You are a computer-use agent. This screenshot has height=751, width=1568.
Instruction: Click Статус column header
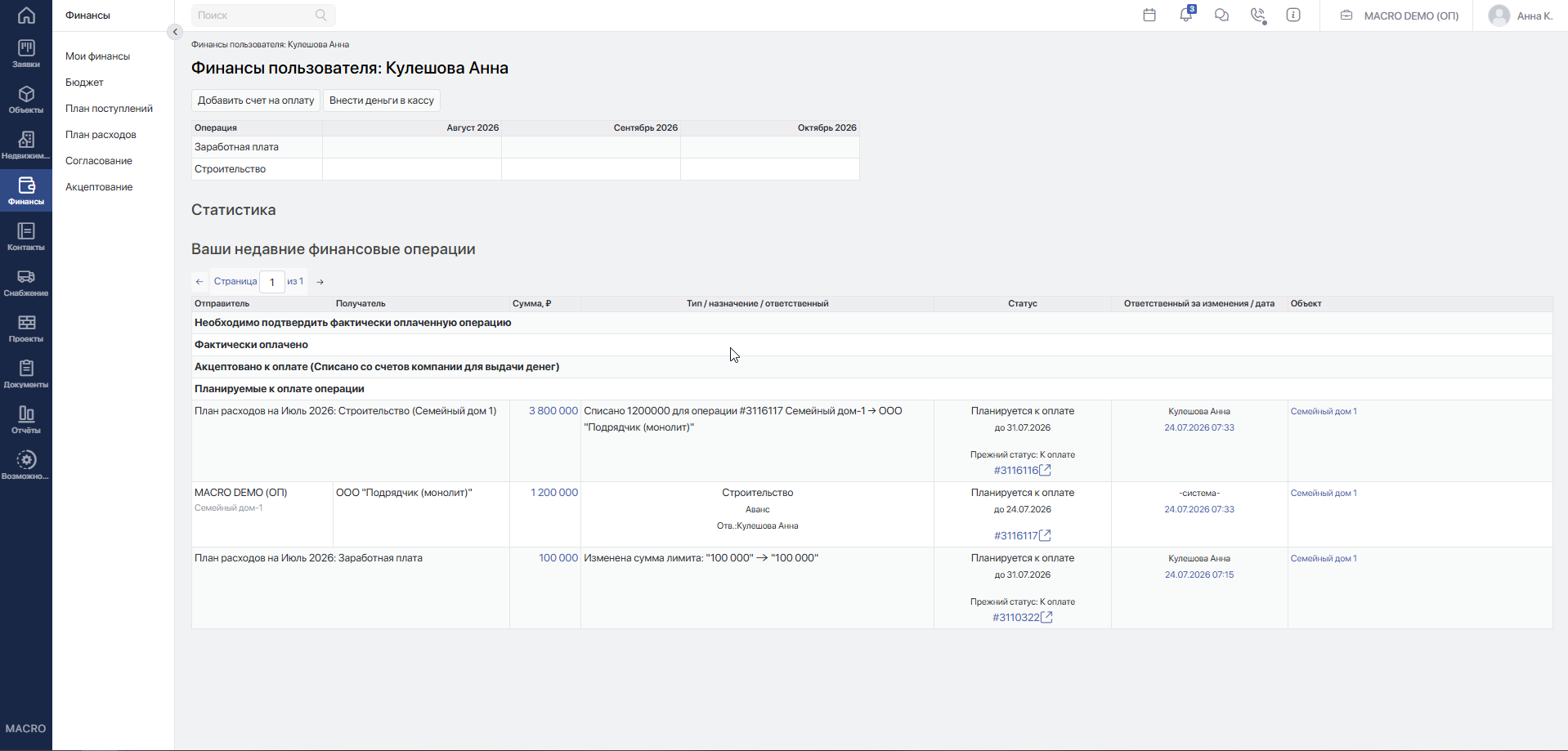coord(1023,304)
